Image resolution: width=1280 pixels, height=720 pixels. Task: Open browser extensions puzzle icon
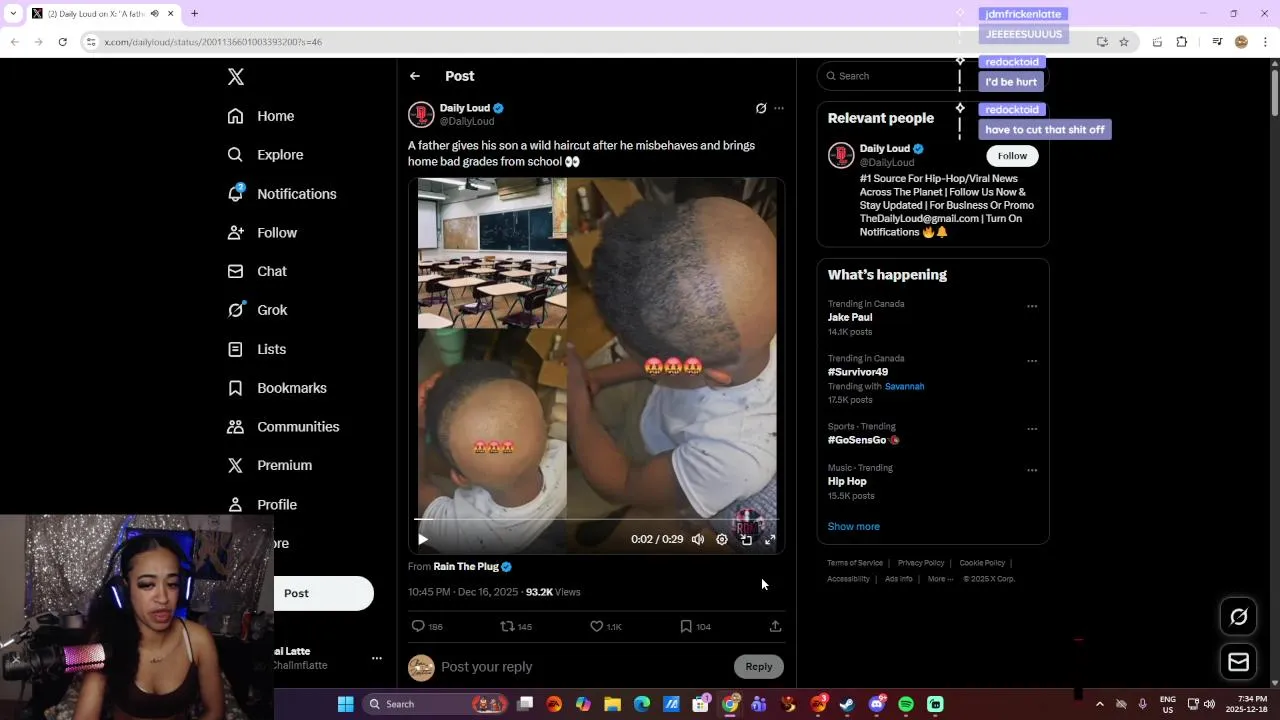click(1182, 42)
